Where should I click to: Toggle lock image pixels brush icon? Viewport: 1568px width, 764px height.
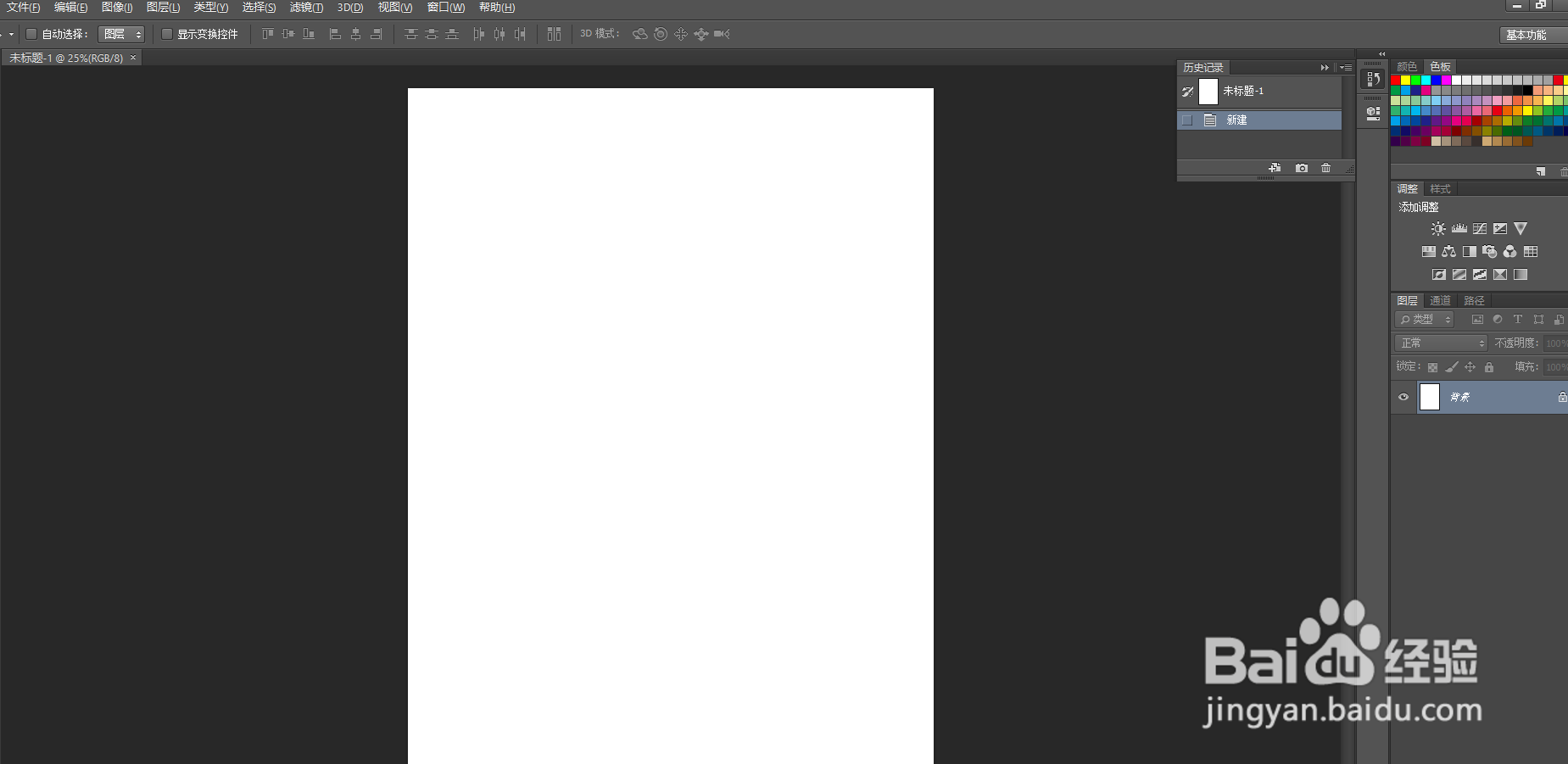coord(1452,367)
